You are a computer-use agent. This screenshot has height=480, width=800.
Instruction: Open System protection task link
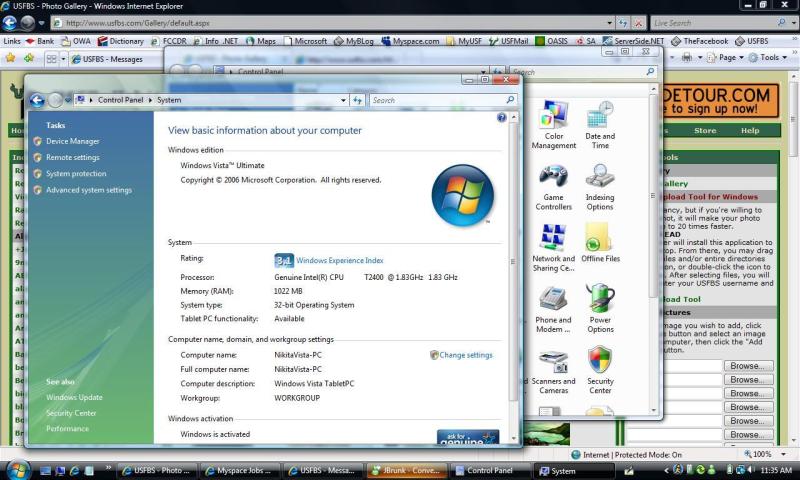point(76,174)
